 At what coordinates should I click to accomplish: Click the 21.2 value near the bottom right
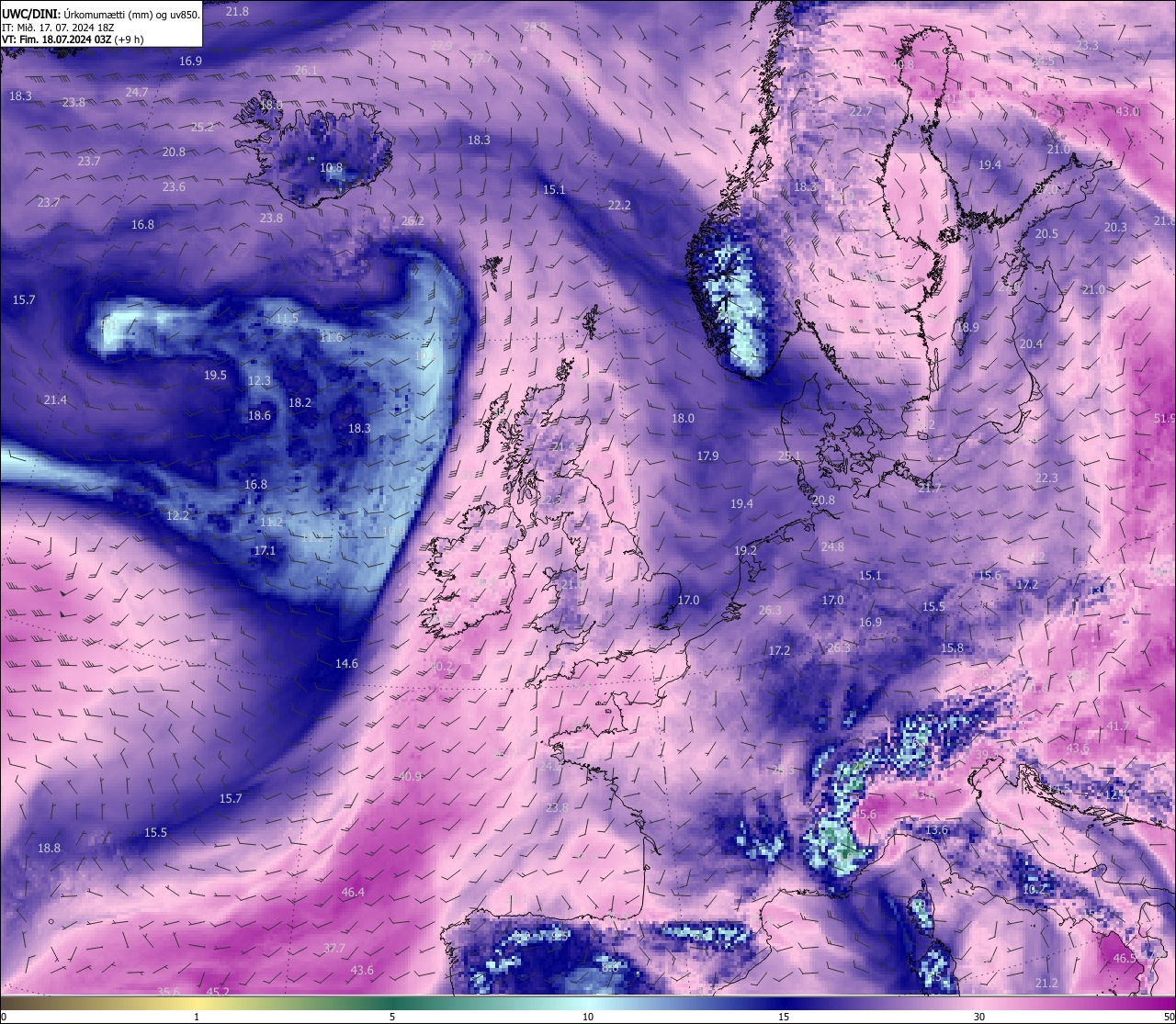click(x=1046, y=983)
